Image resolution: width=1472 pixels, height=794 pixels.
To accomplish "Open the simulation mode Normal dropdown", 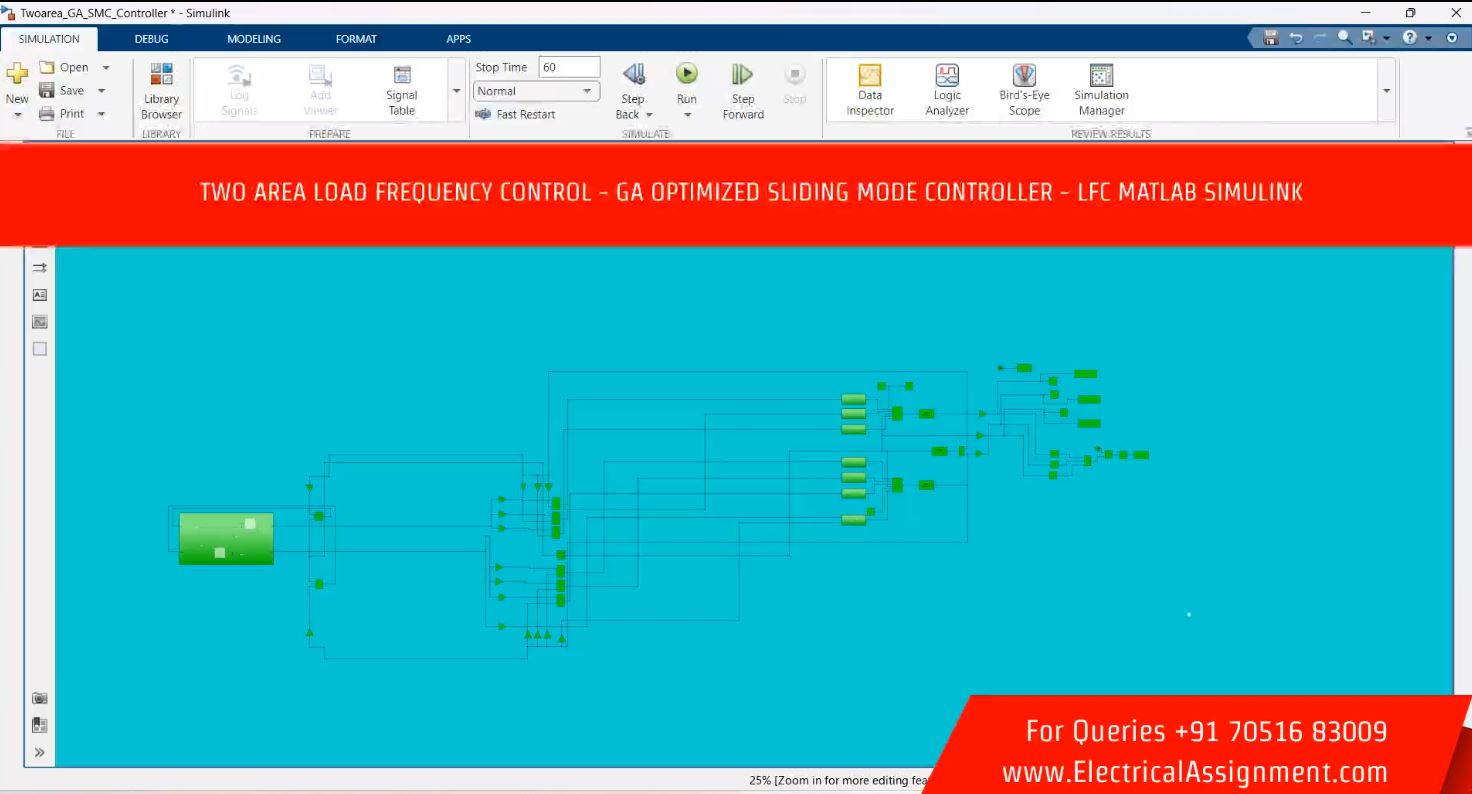I will point(536,91).
